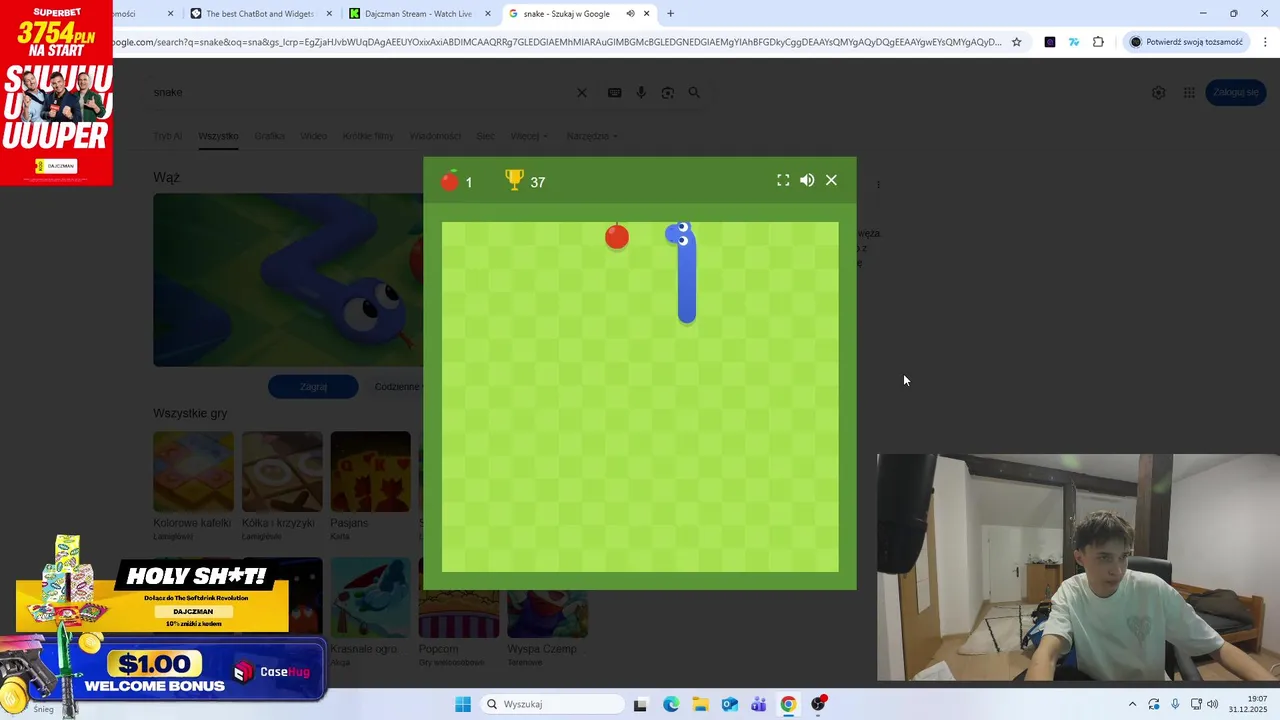The height and width of the screenshot is (720, 1280).
Task: Mute the Snake game sound
Action: [x=807, y=180]
